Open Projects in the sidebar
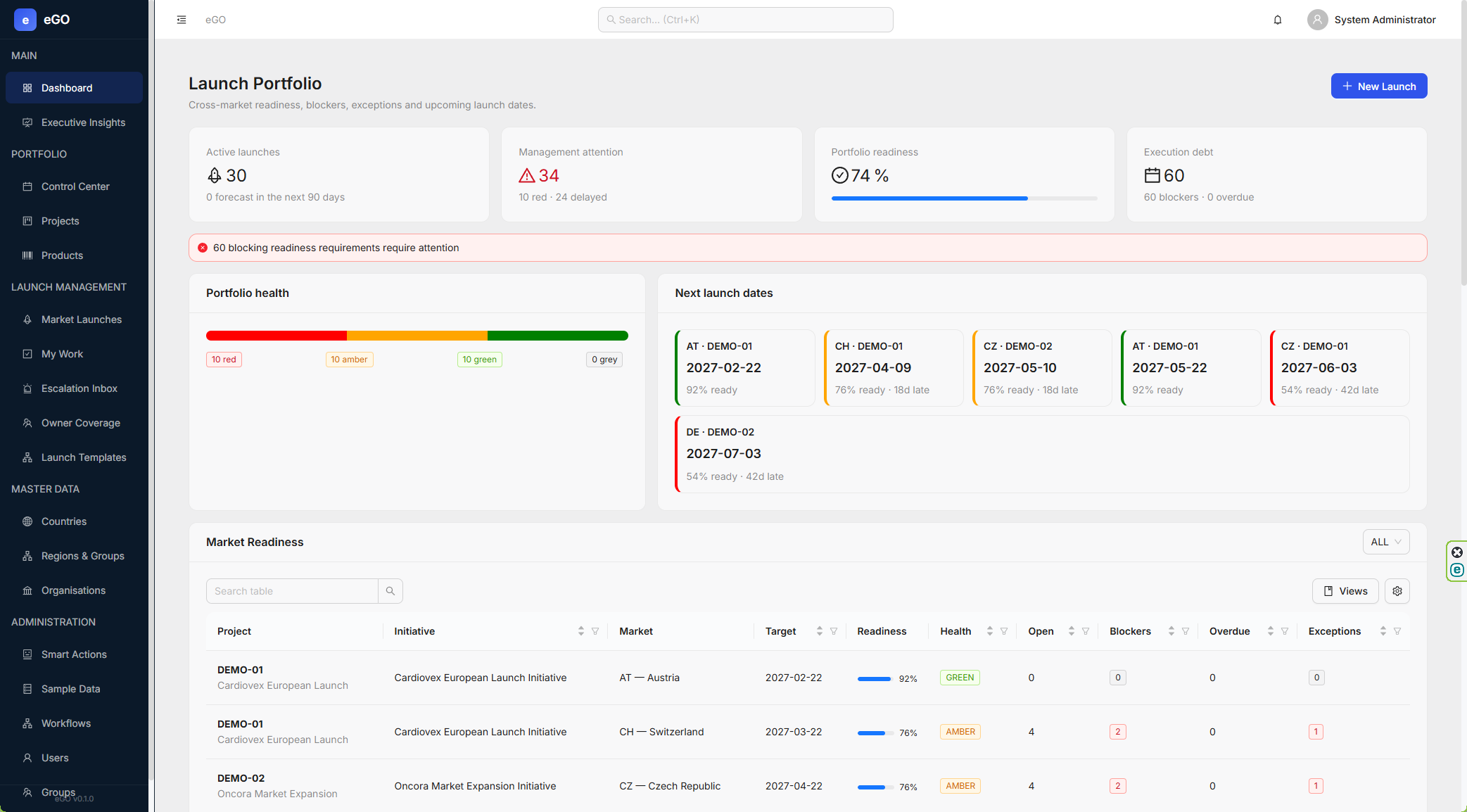1467x812 pixels. click(74, 221)
